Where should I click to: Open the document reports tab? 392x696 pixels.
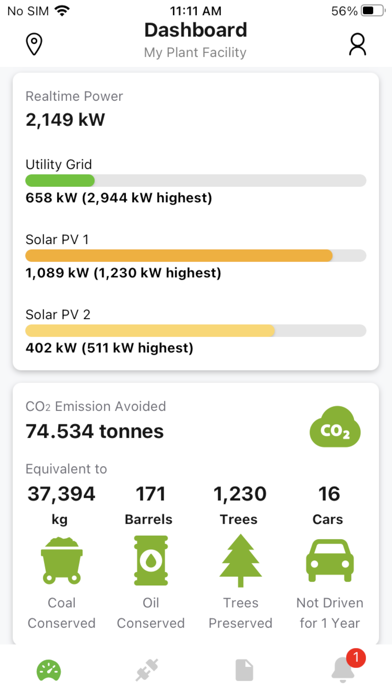[x=244, y=670]
